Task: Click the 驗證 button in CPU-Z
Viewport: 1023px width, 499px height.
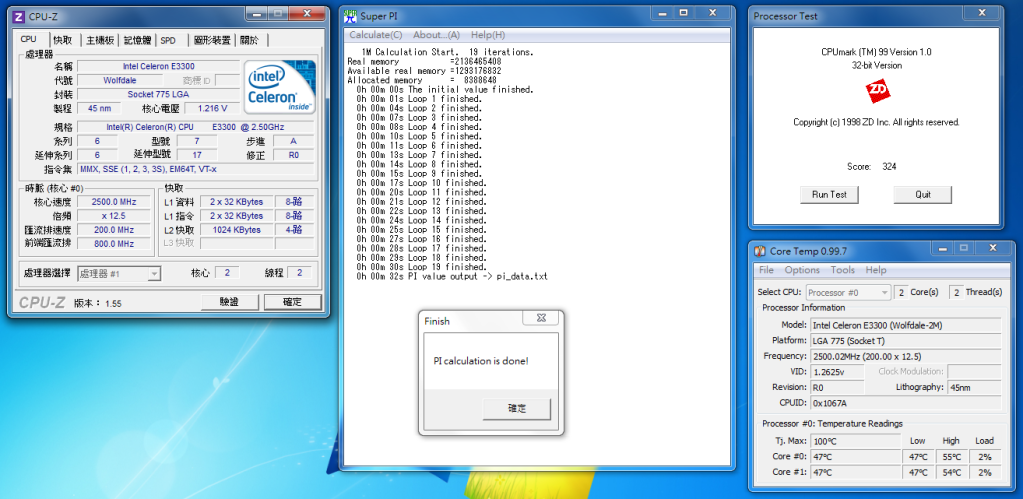Action: pos(229,301)
